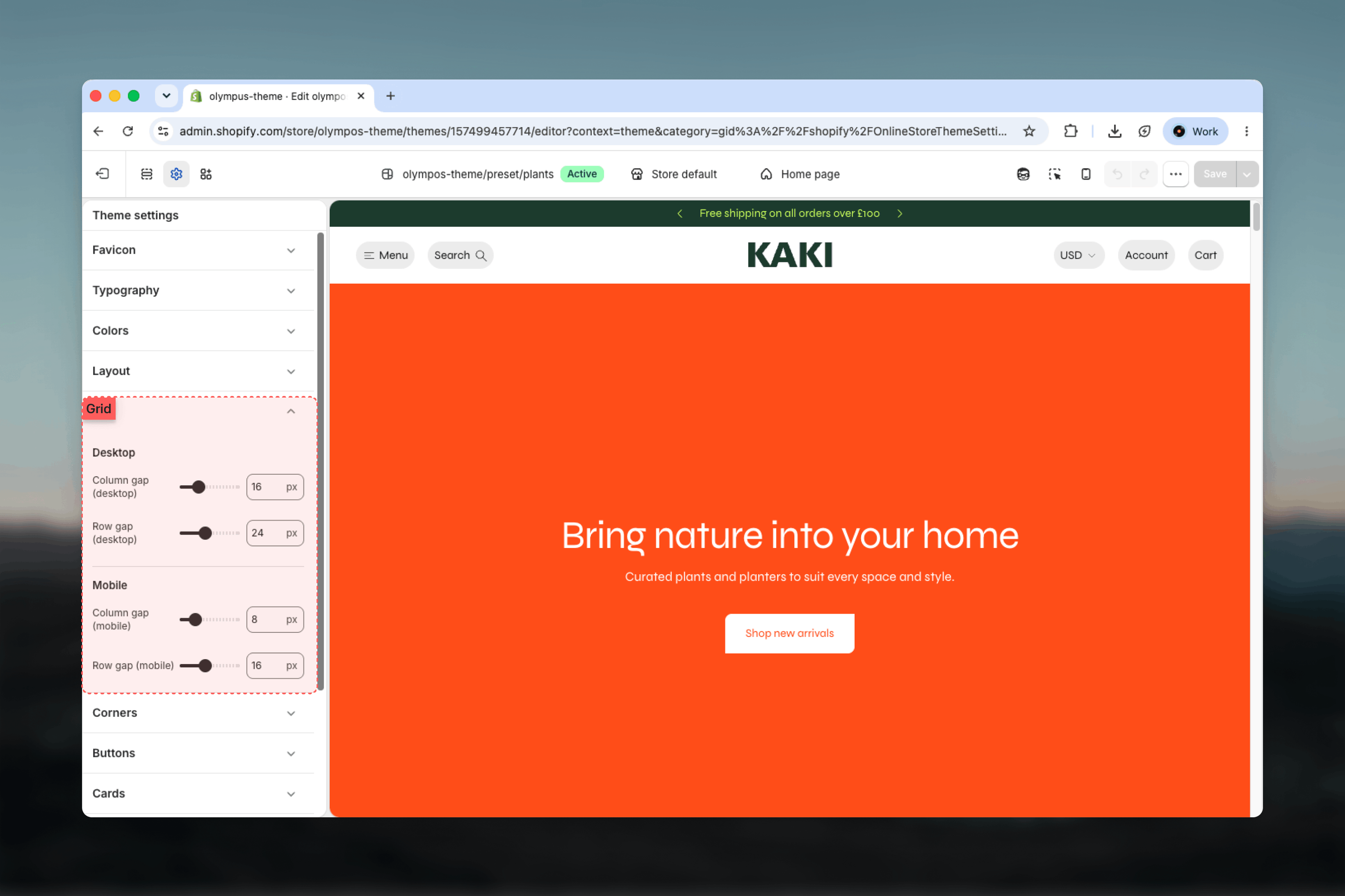Bookmark this page with the star icon
The height and width of the screenshot is (896, 1345).
[1029, 132]
